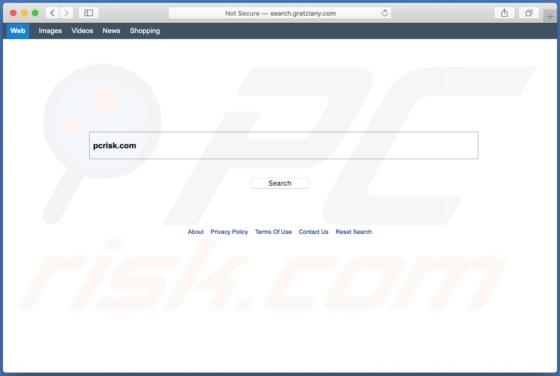Go forward with the Safari forward arrow
The image size is (560, 376).
[66, 13]
